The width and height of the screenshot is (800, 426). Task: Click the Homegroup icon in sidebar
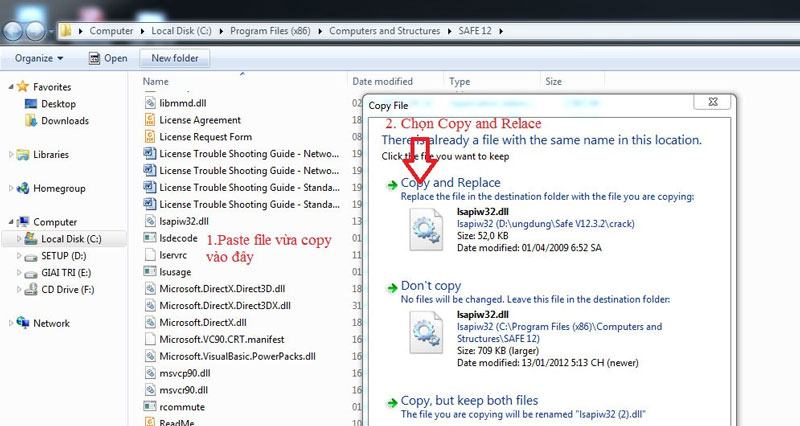click(23, 188)
